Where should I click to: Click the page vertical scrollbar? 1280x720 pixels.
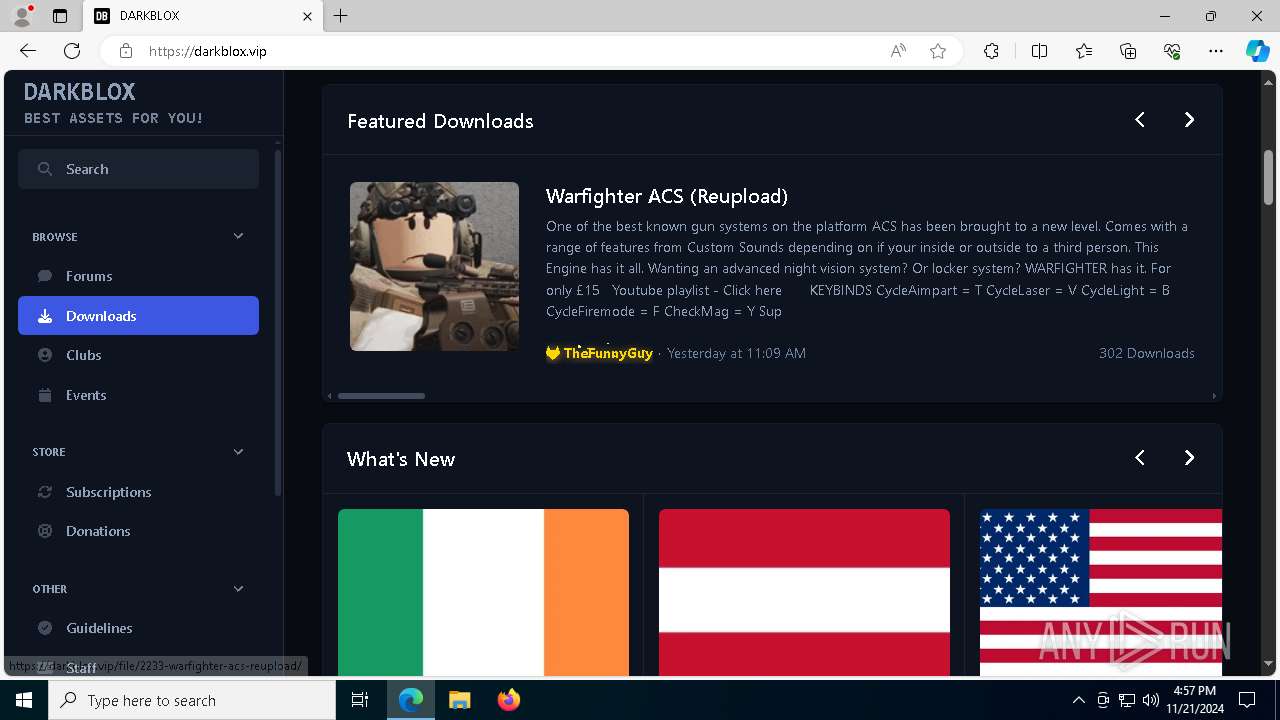pos(1268,177)
